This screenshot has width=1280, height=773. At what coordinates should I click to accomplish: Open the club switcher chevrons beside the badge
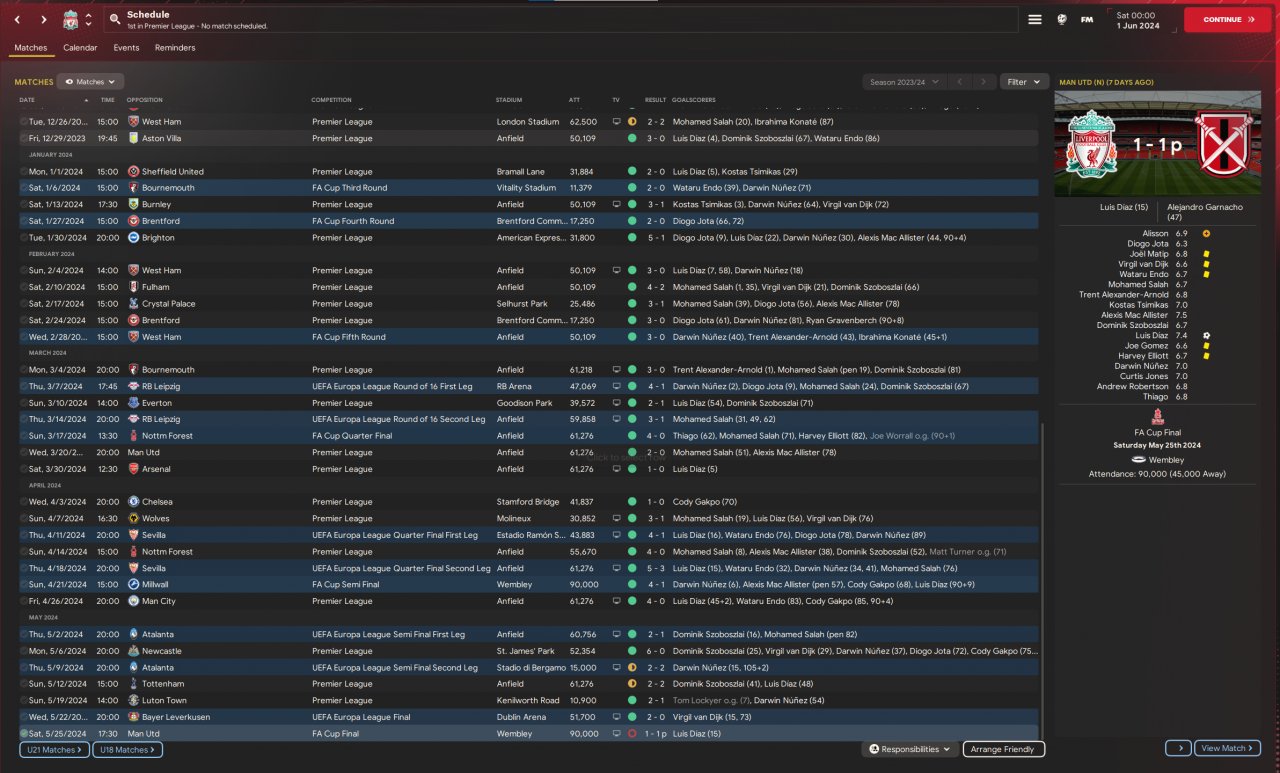(88, 19)
